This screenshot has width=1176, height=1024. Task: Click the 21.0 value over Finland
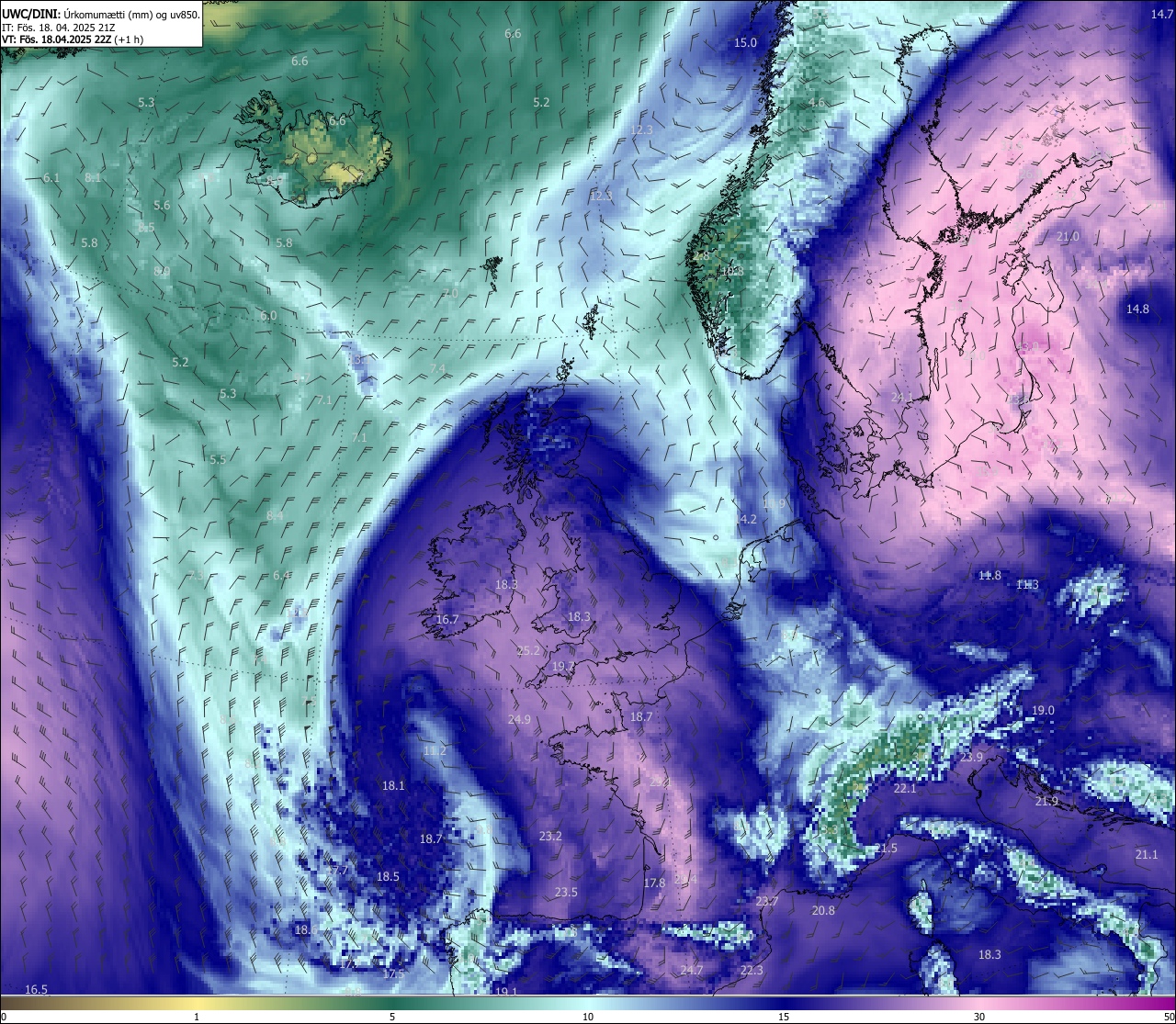tap(1068, 237)
